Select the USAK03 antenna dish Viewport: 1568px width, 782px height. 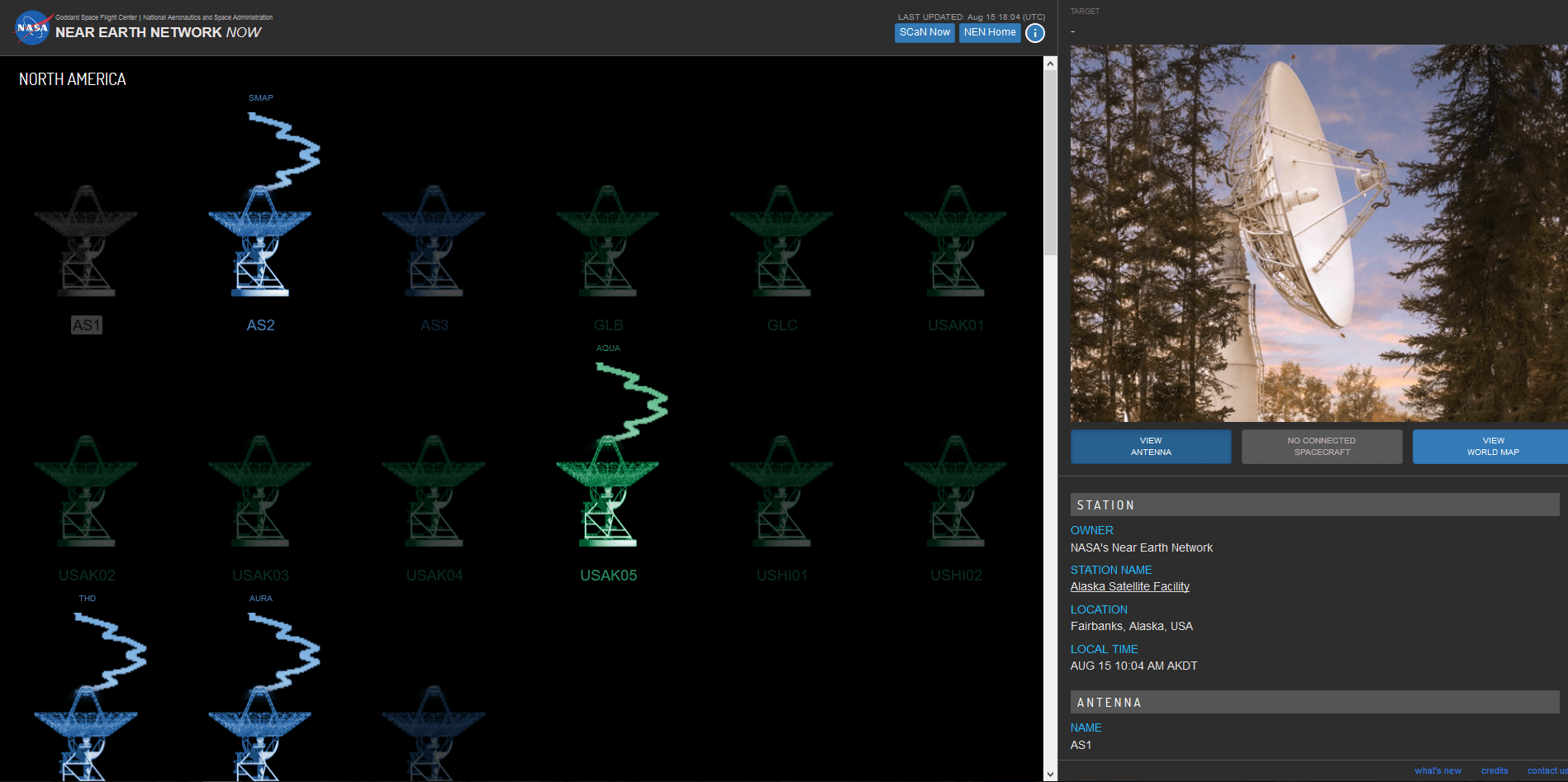260,491
